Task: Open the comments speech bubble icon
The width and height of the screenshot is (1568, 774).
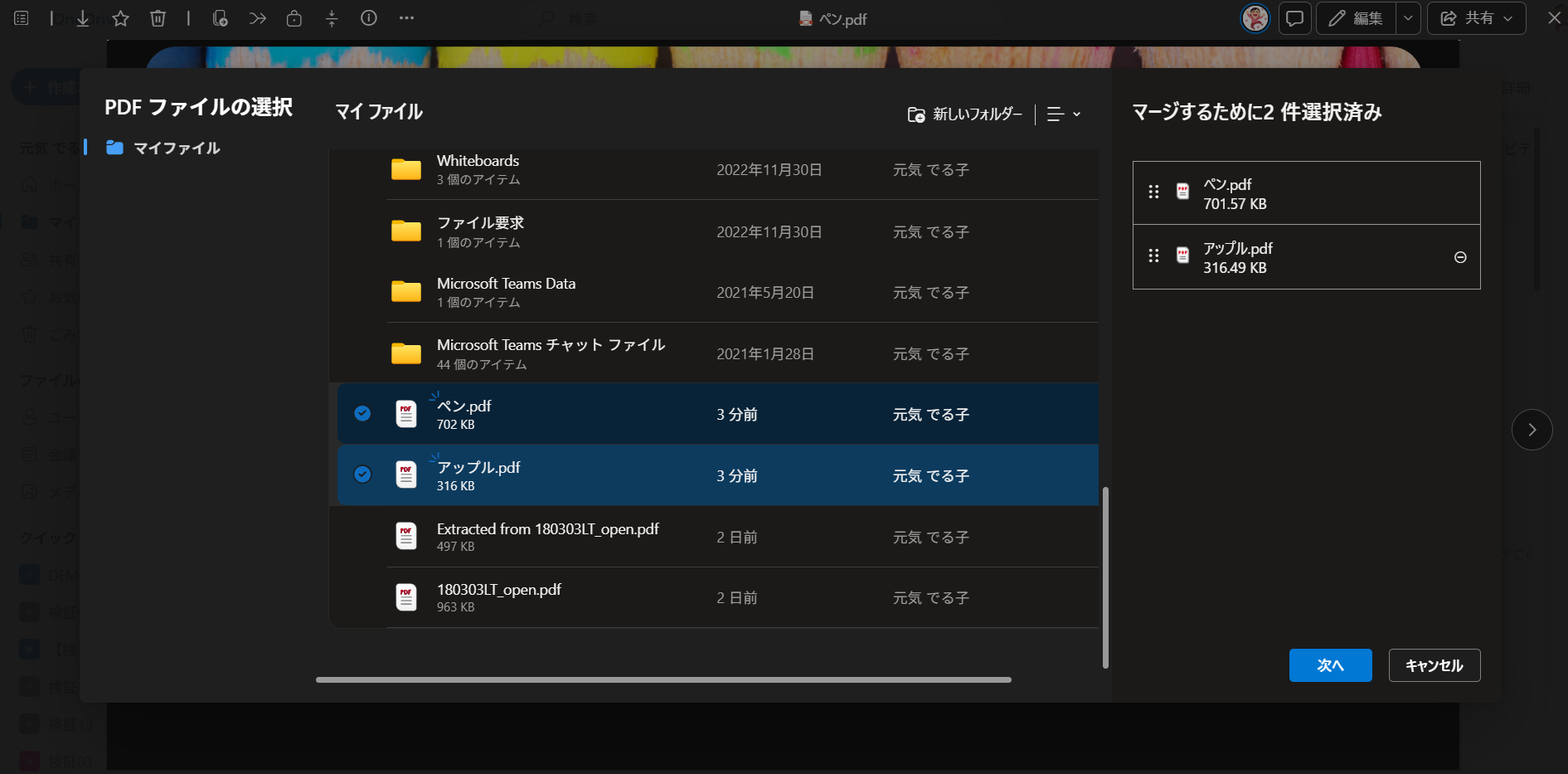Action: coord(1294,18)
